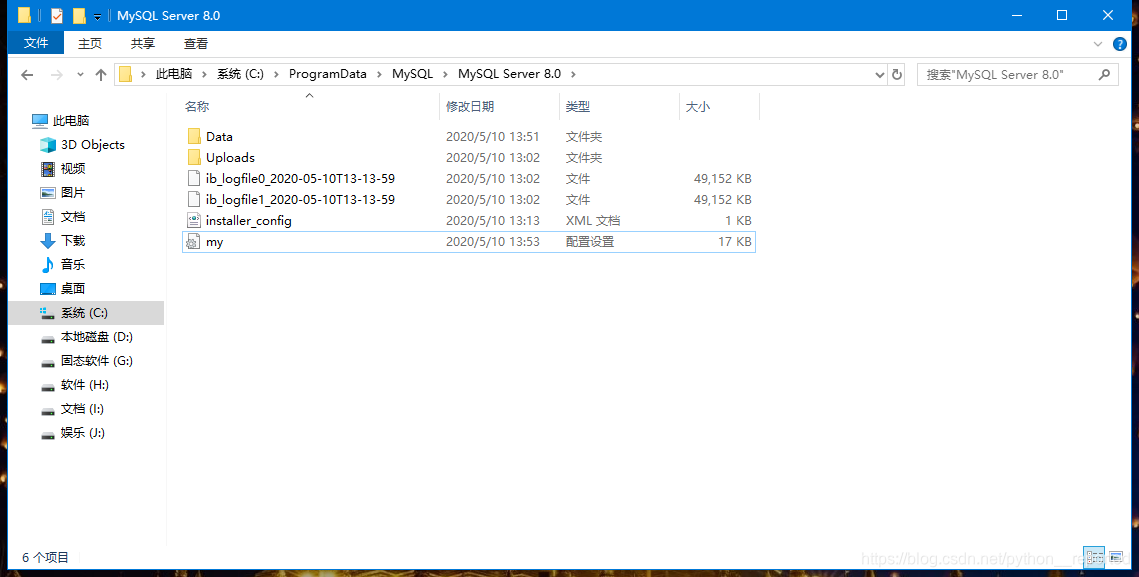Open 软件 (H:) drive in navigation pane
This screenshot has width=1139, height=577.
click(x=85, y=384)
